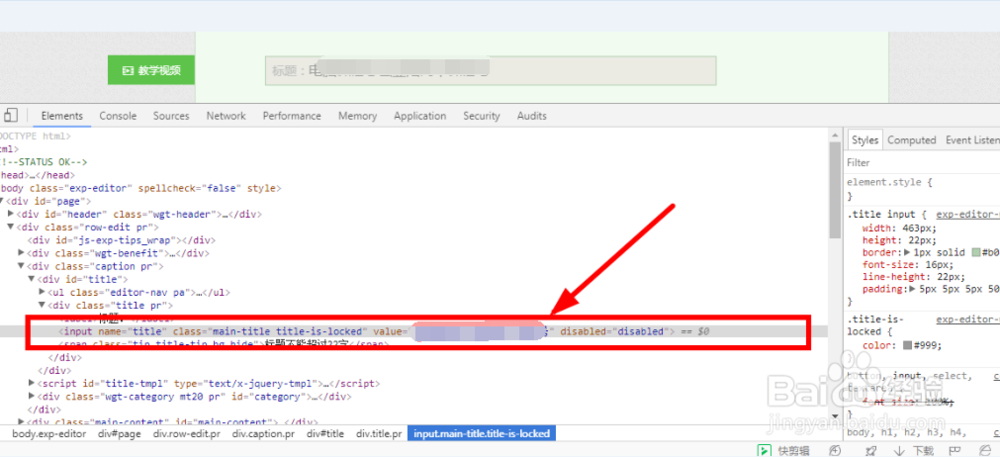Viewport: 1000px width, 457px height.
Task: Click div.caption.pr in the breadcrumb
Action: click(263, 433)
